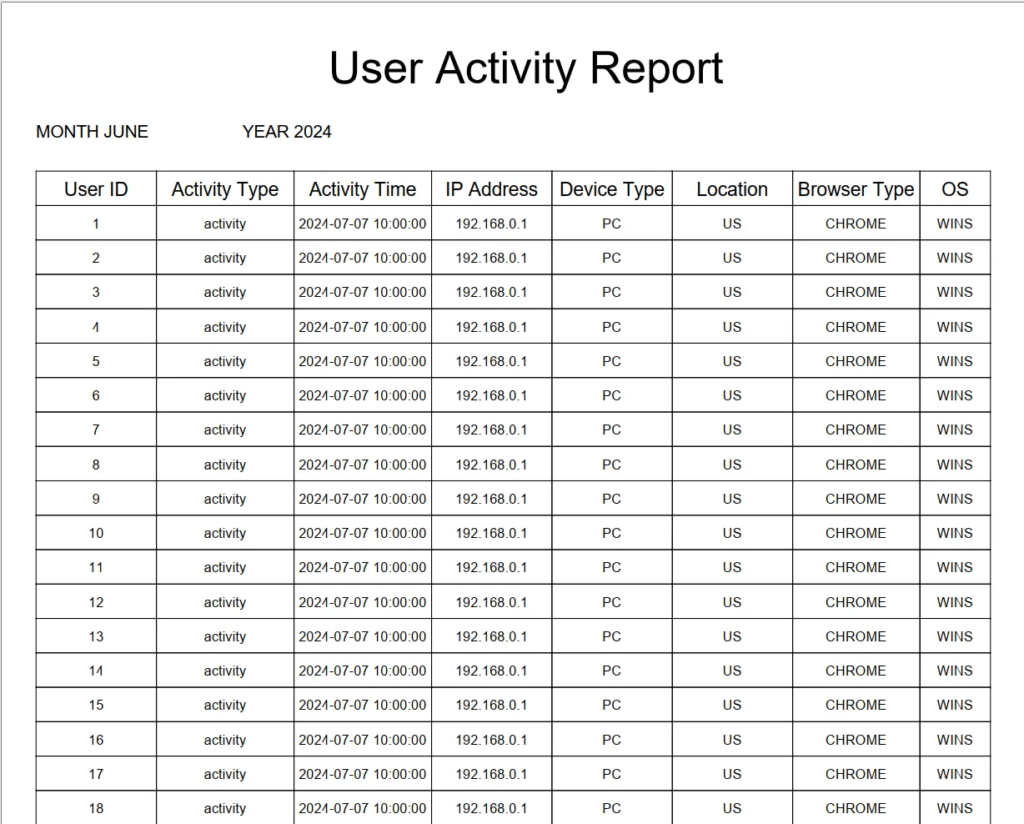Click the IP Address column header
1024x824 pixels.
point(491,189)
